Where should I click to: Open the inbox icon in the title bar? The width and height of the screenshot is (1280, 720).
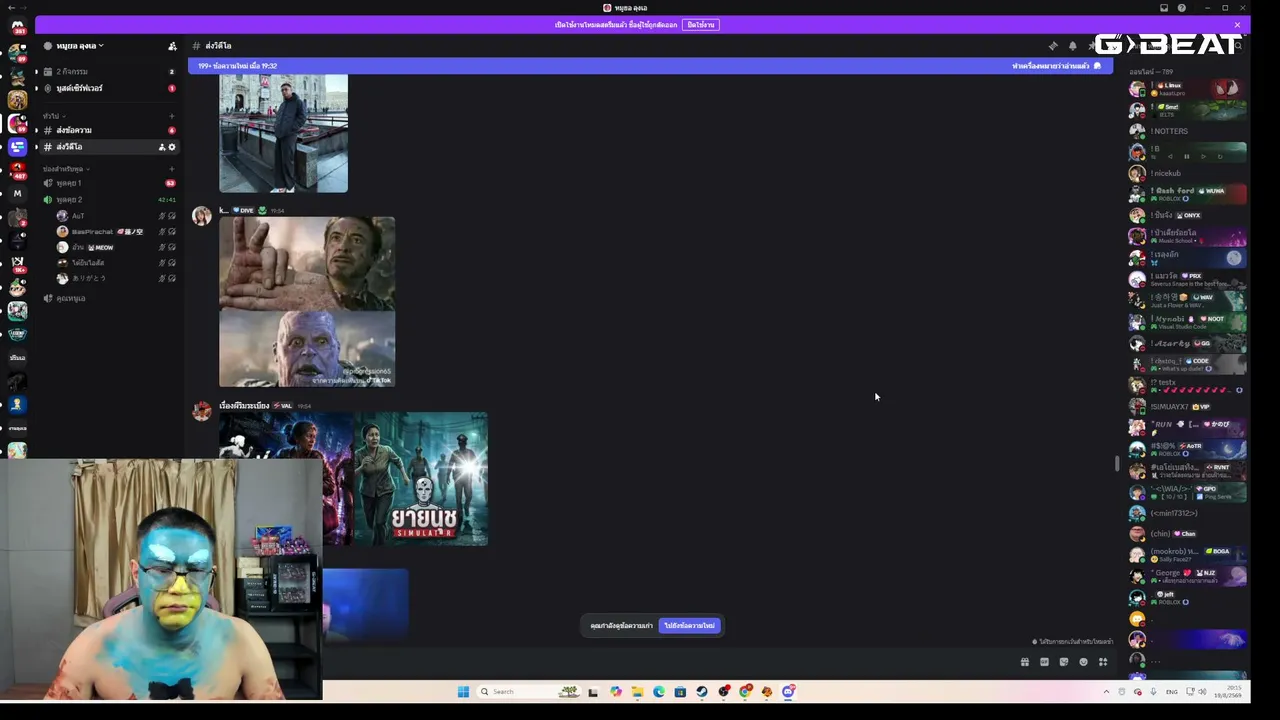click(1164, 8)
